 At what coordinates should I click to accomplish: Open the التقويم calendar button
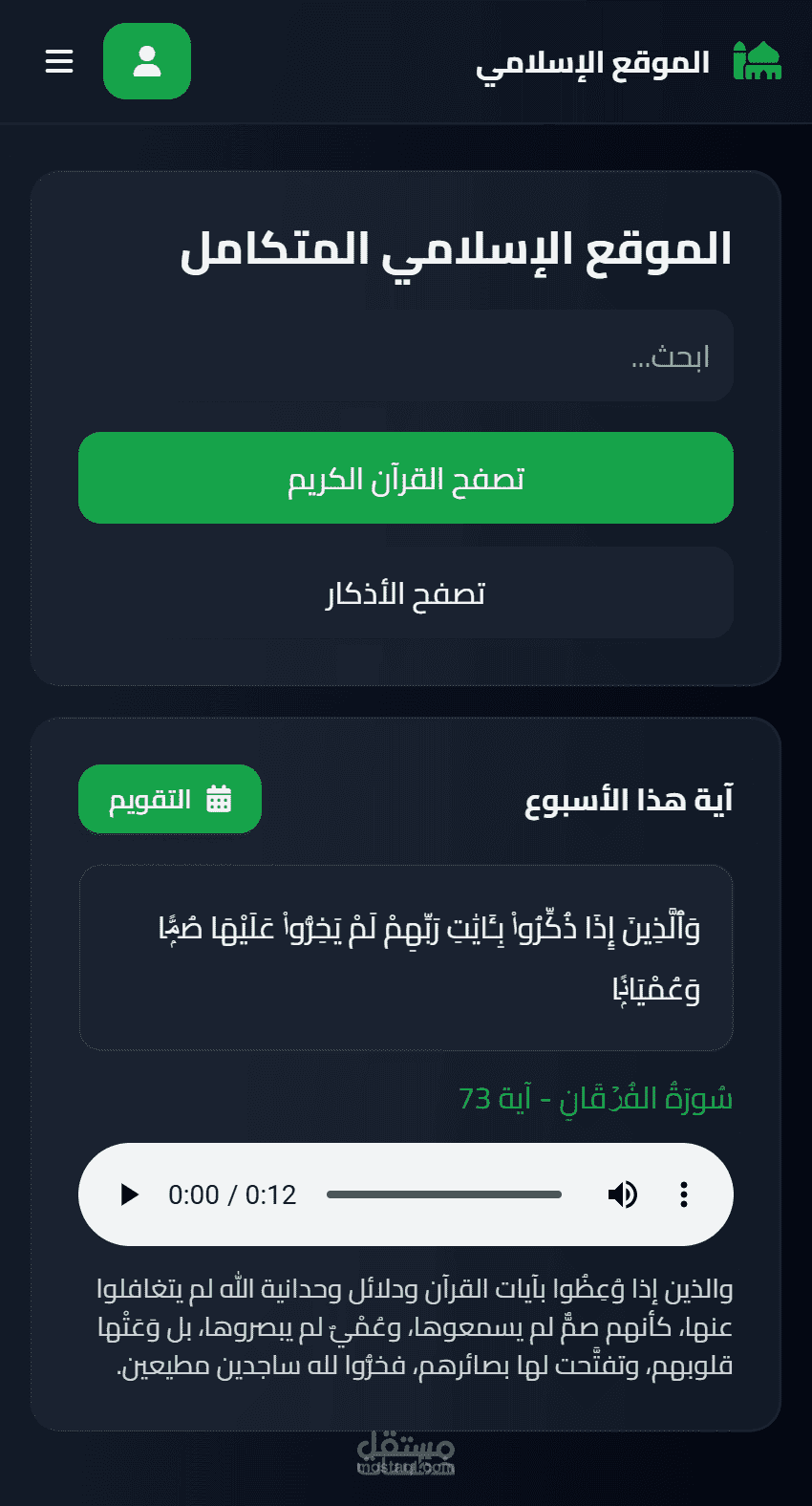coord(170,799)
